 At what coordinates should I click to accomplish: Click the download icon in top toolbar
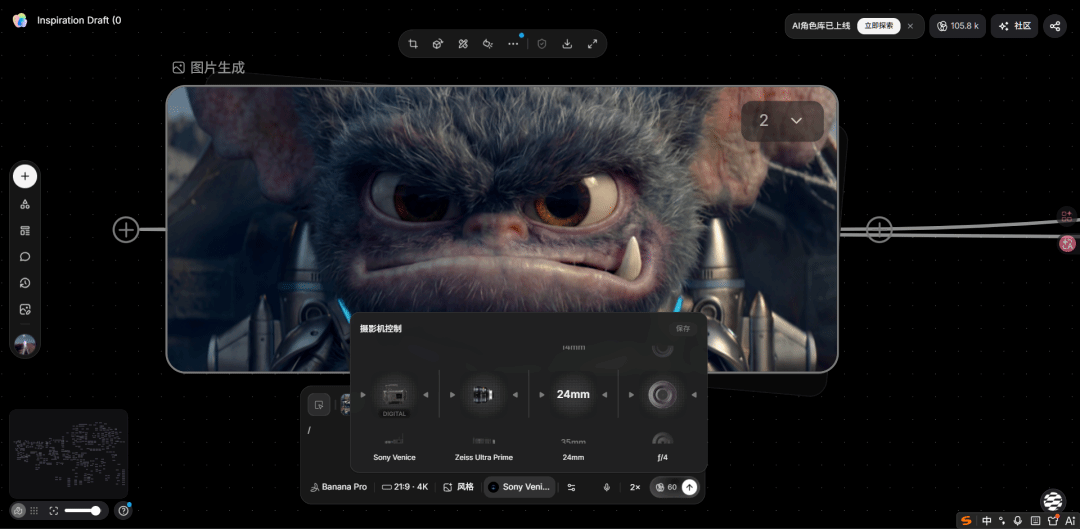(x=567, y=44)
